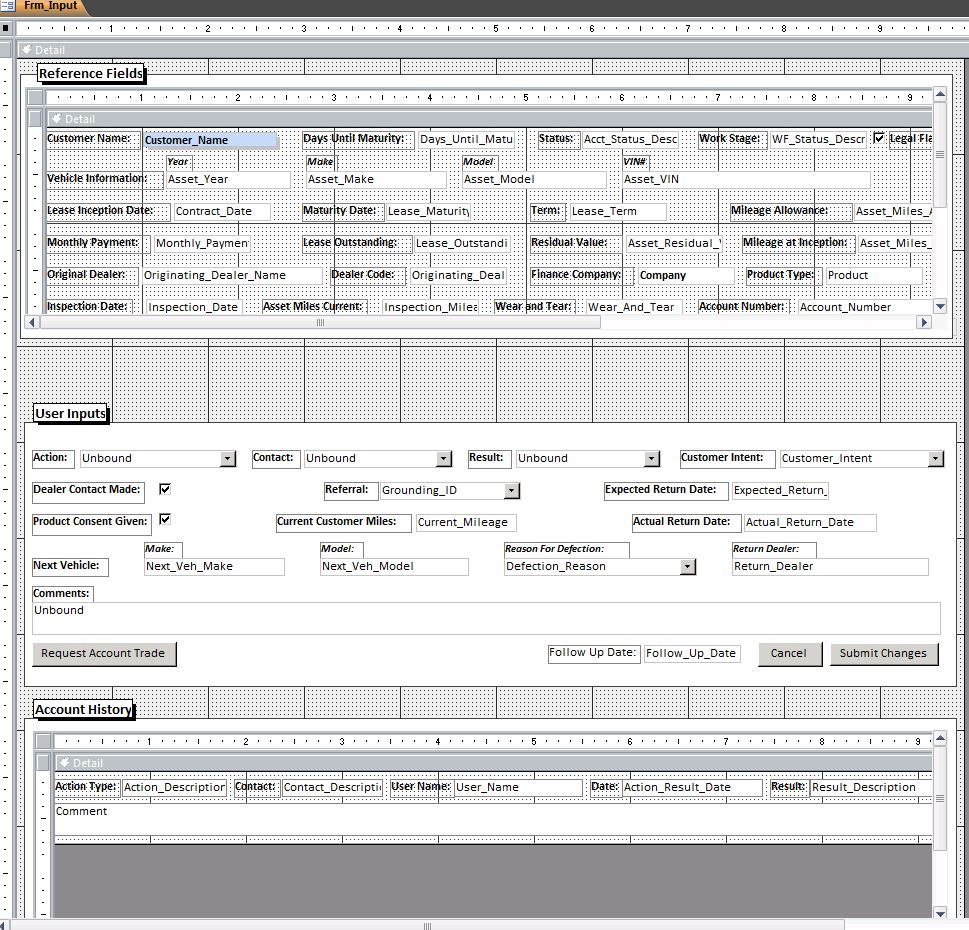Viewport: 969px width, 930px height.
Task: Click the Reference Fields subform selector square
Action: [36, 98]
